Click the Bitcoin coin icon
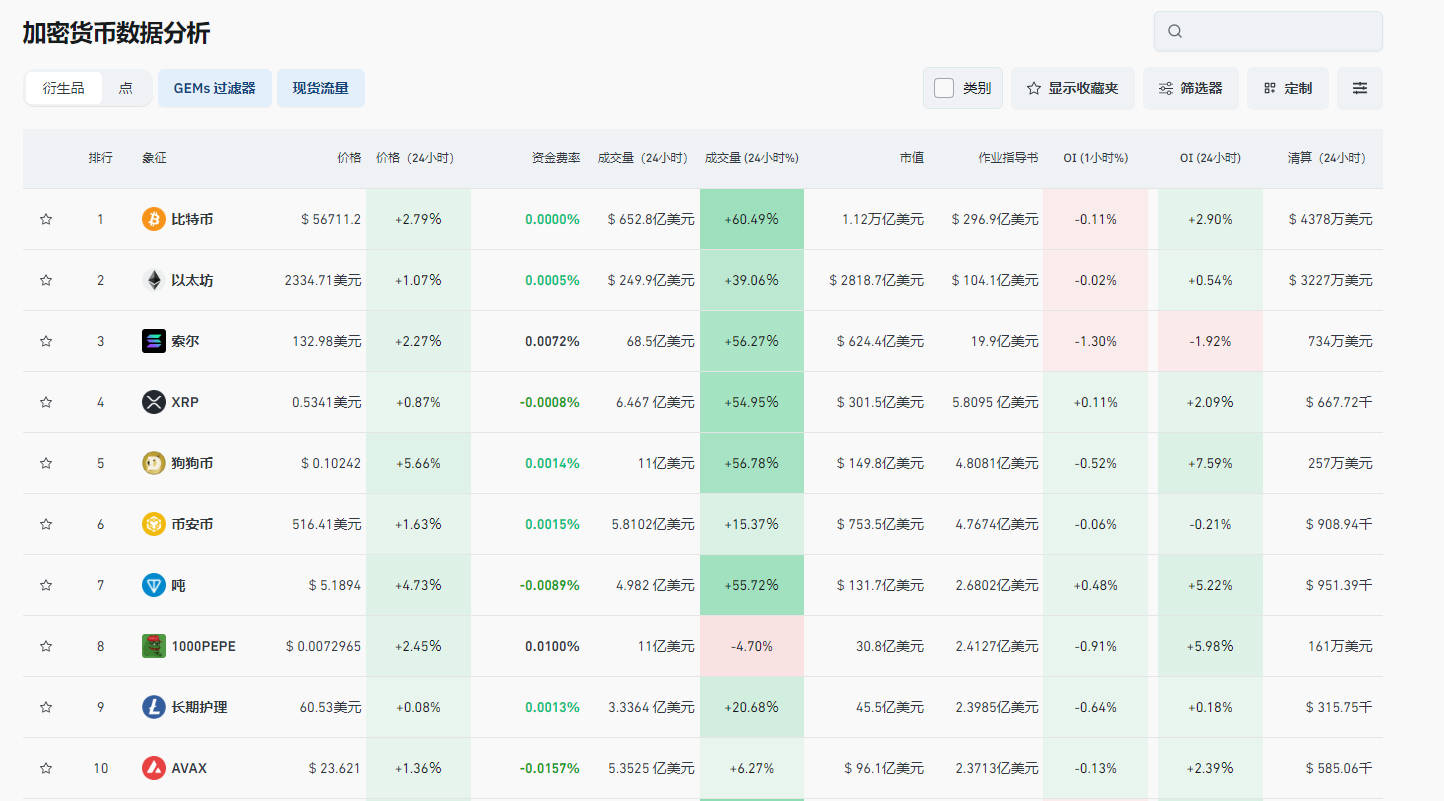Screen dimensions: 1444x801 153,219
